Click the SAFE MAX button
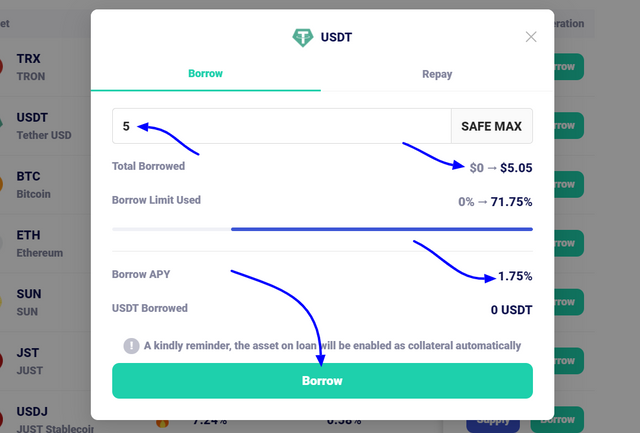 tap(491, 126)
